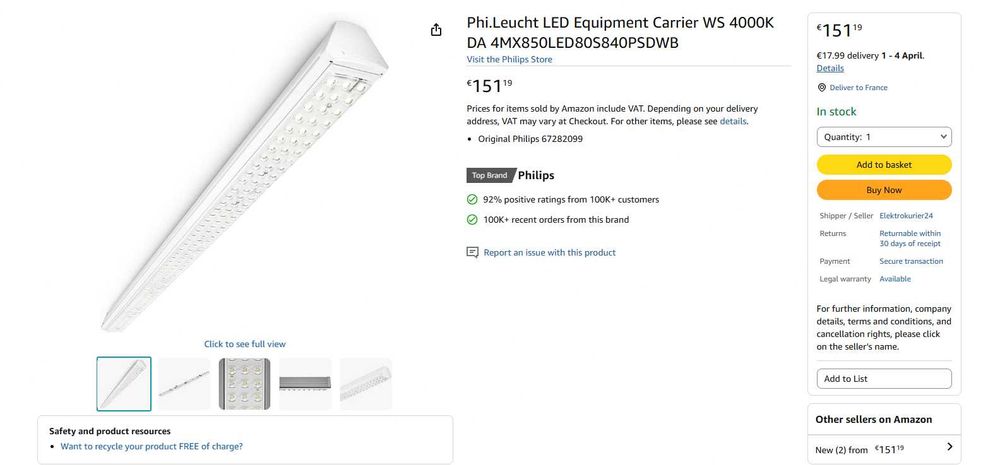Expand the New (2) from offers chevron
This screenshot has height=465, width=1000.
pyautogui.click(x=950, y=447)
